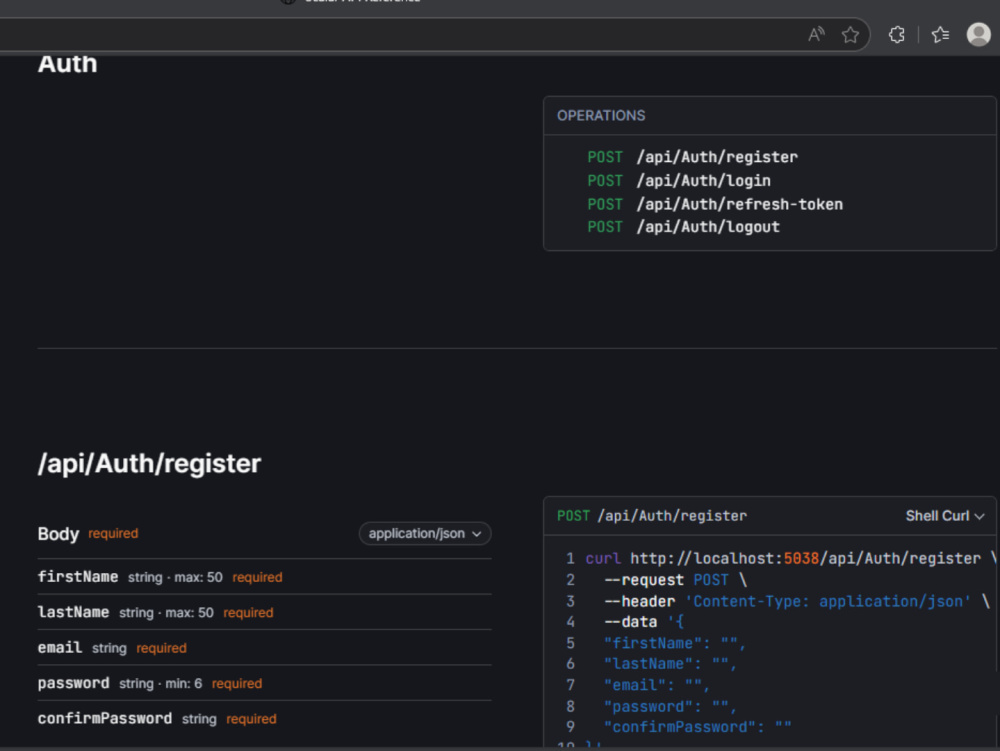The height and width of the screenshot is (751, 1000).
Task: Open the browser profile avatar
Action: tap(978, 34)
